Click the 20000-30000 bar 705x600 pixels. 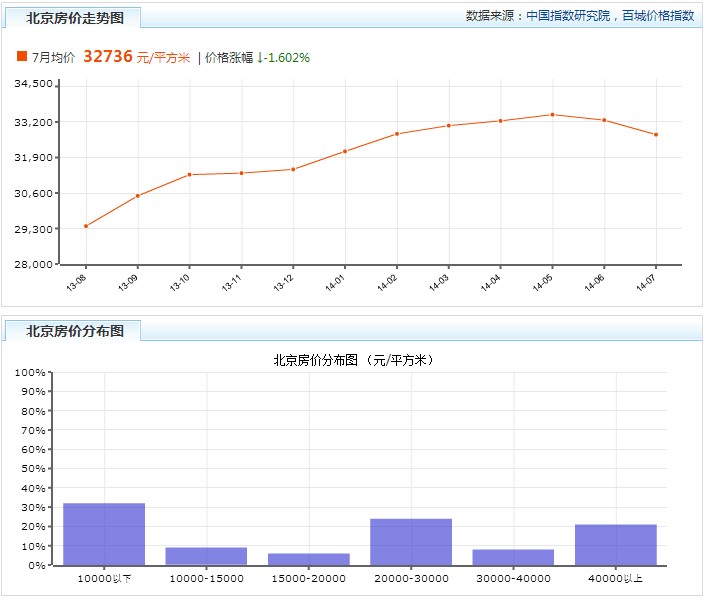click(x=411, y=542)
